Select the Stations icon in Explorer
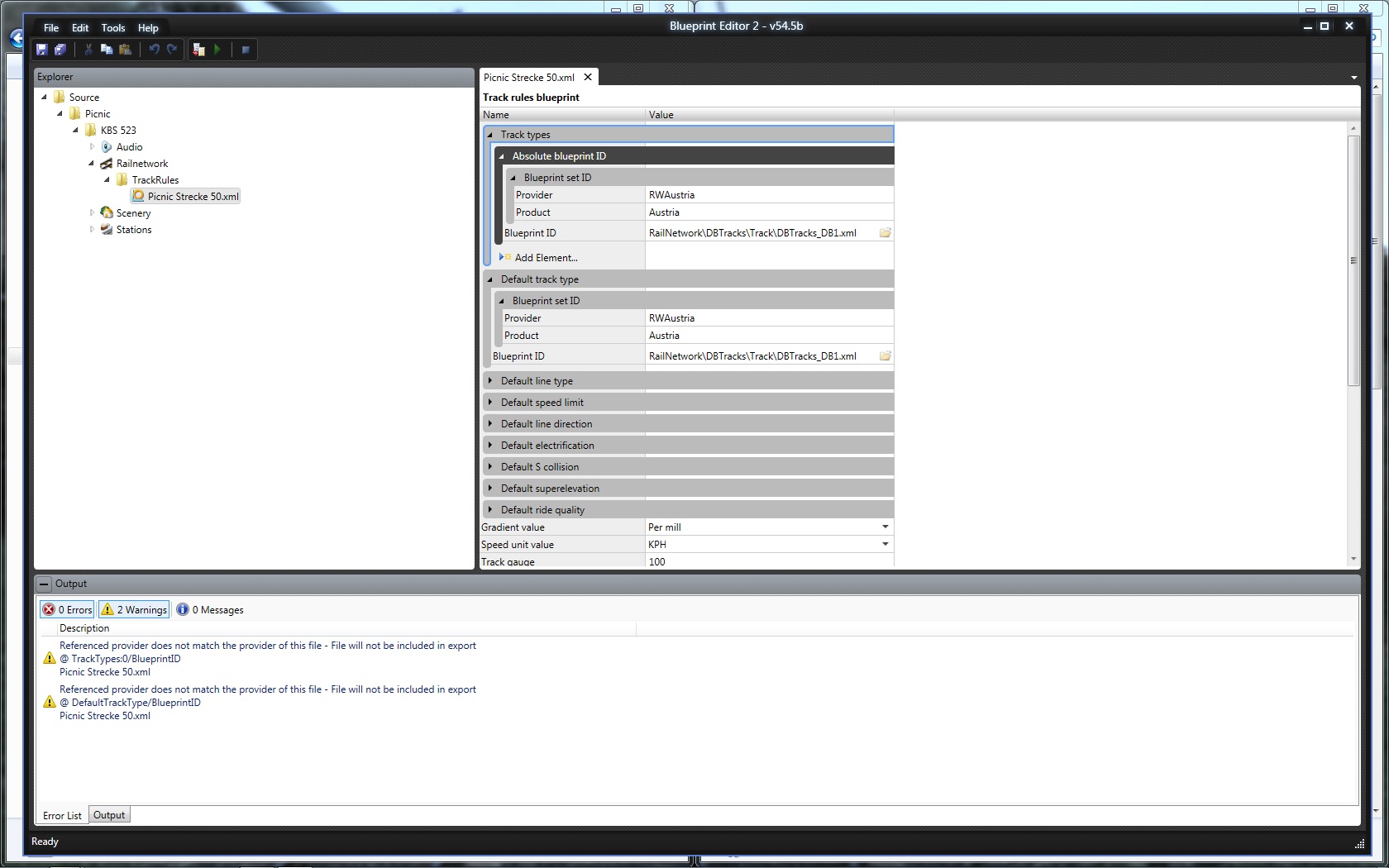Viewport: 1389px width, 868px height. pos(107,229)
